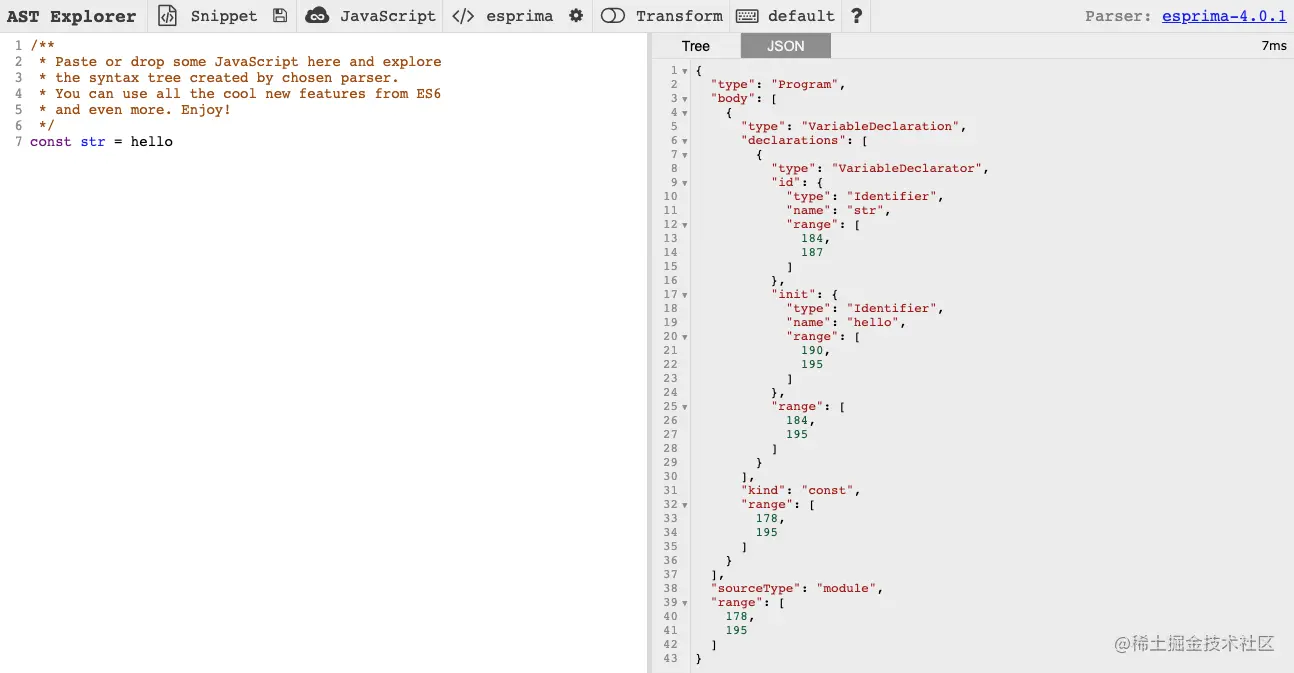This screenshot has height=673, width=1294.
Task: Click the "const" kind value
Action: (x=828, y=490)
